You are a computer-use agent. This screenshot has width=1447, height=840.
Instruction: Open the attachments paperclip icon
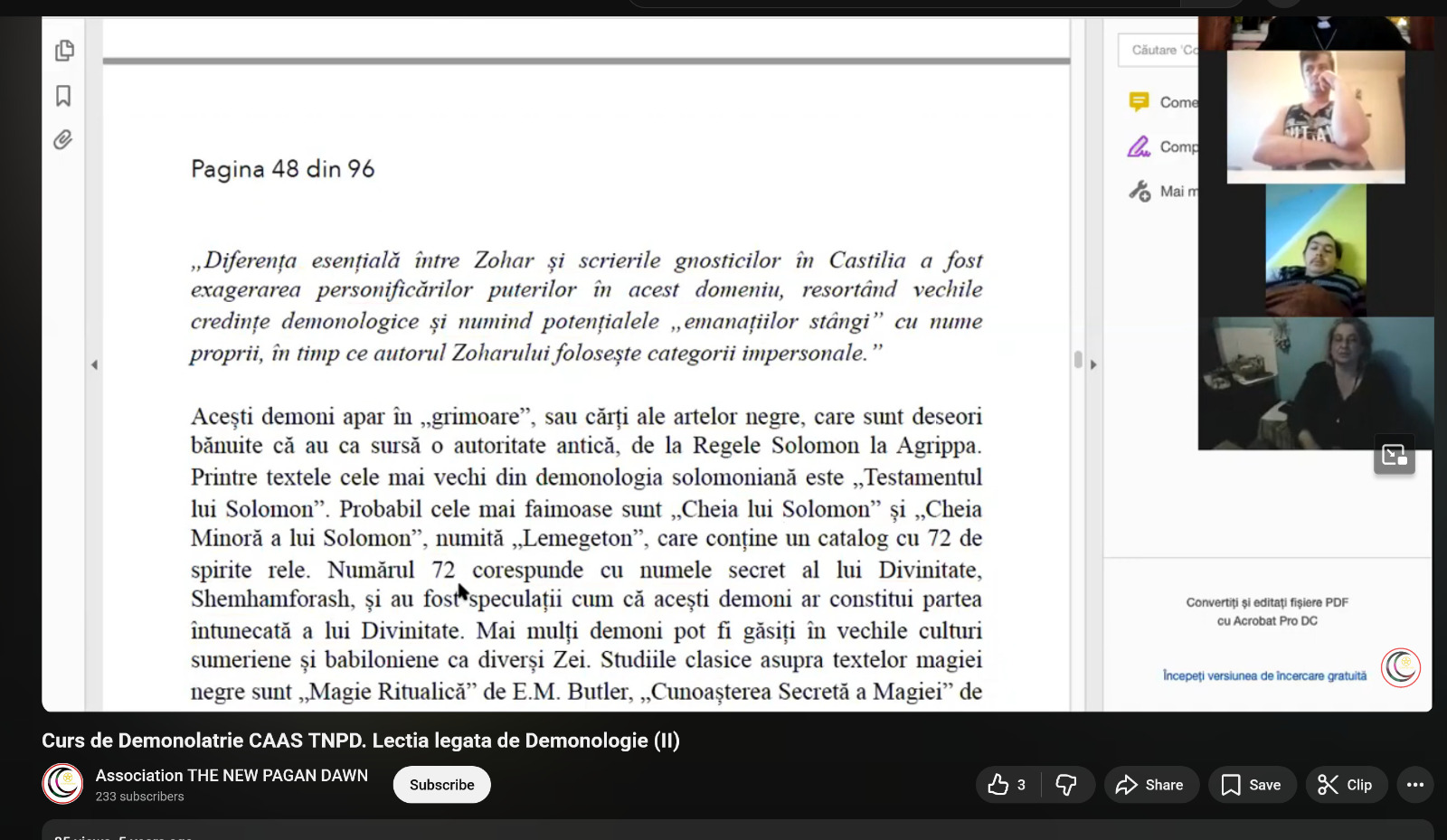coord(62,139)
